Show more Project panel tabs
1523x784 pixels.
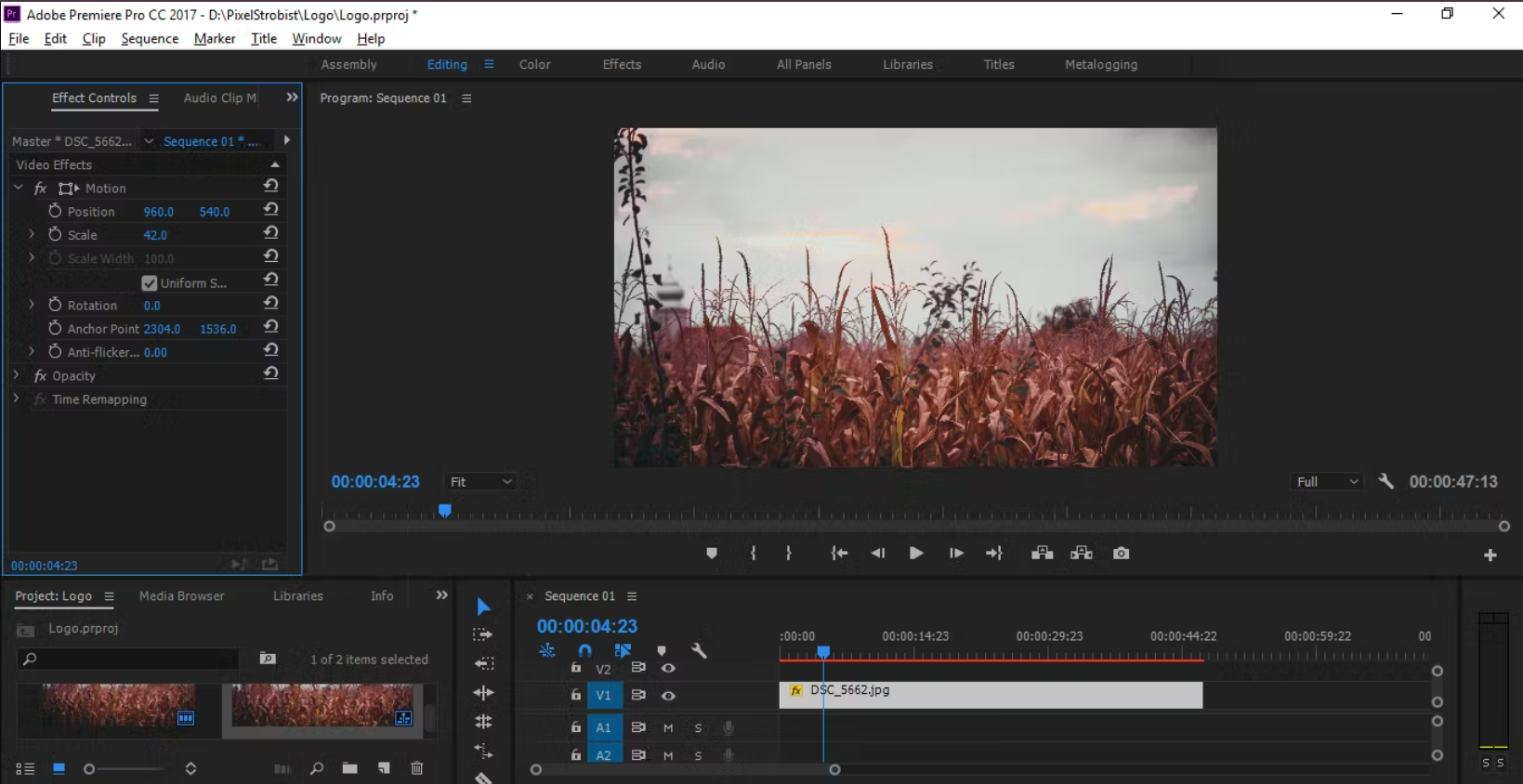pos(441,595)
